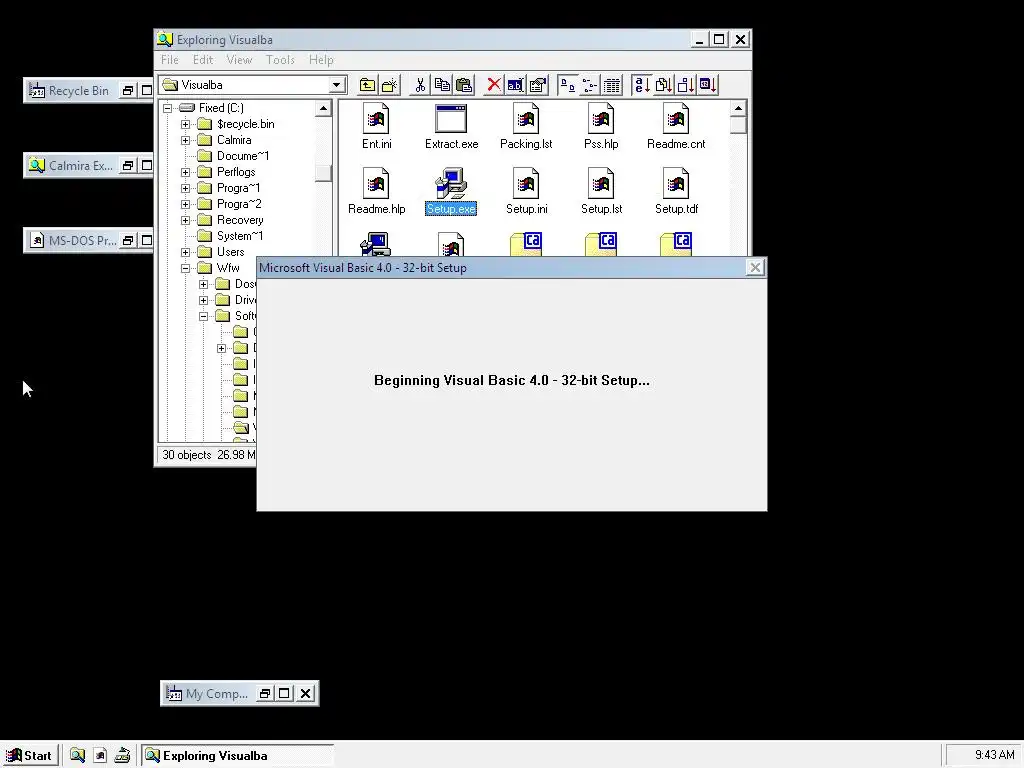This screenshot has width=1024, height=768.
Task: Switch to list view in toolbar
Action: (x=590, y=85)
